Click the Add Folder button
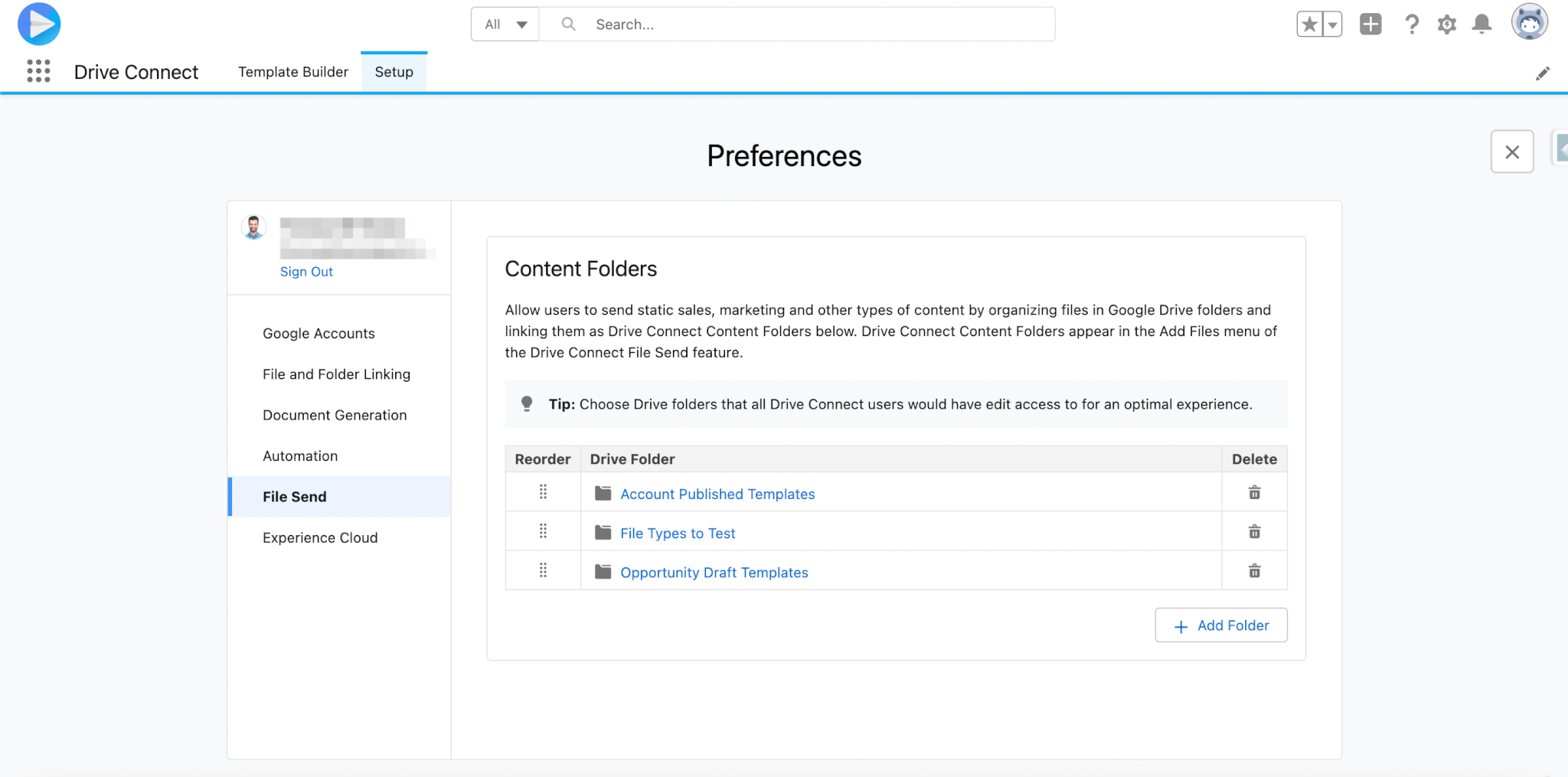This screenshot has height=777, width=1568. pyautogui.click(x=1221, y=625)
